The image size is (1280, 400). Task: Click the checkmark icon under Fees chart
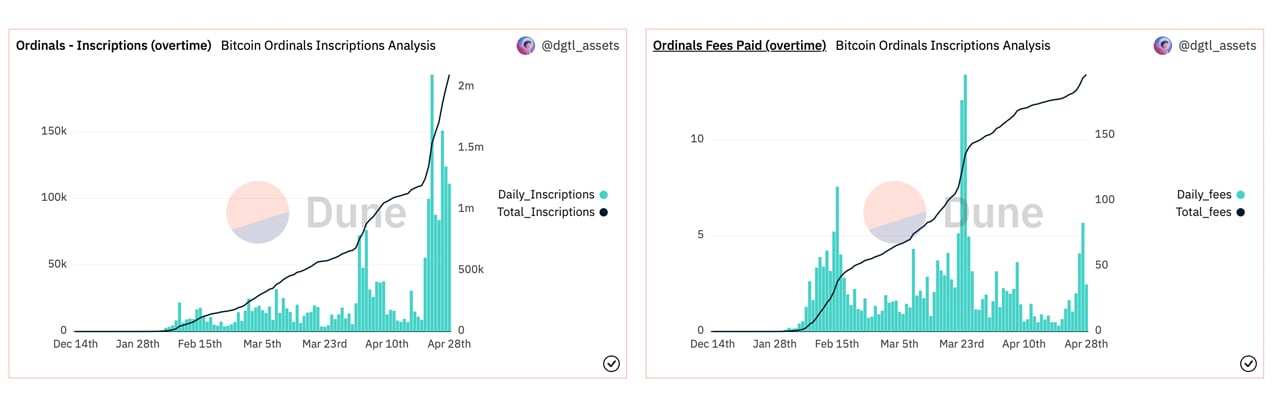(x=1248, y=364)
